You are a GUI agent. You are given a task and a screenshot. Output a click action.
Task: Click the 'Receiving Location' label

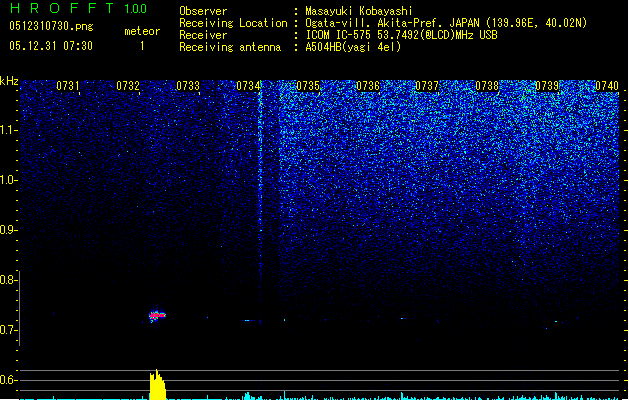[x=233, y=23]
